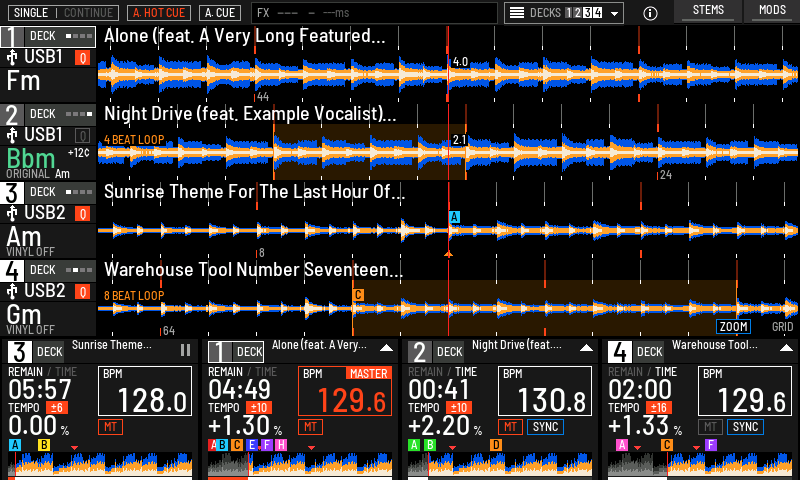Viewport: 800px width, 480px height.
Task: Tap the pause icon on deck 3 panel
Action: pyautogui.click(x=185, y=350)
